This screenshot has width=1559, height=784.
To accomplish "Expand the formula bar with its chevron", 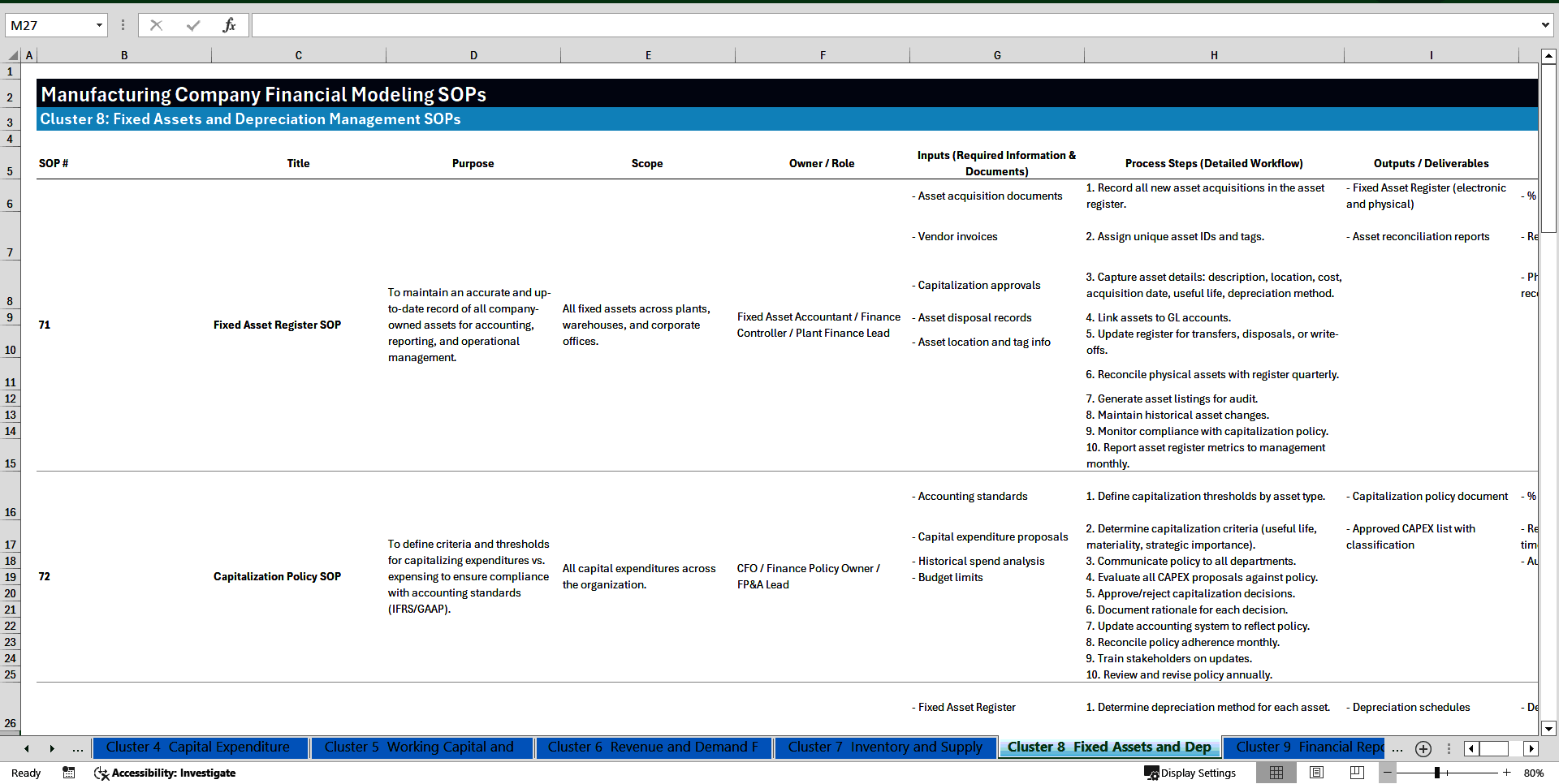I will click(x=1545, y=25).
